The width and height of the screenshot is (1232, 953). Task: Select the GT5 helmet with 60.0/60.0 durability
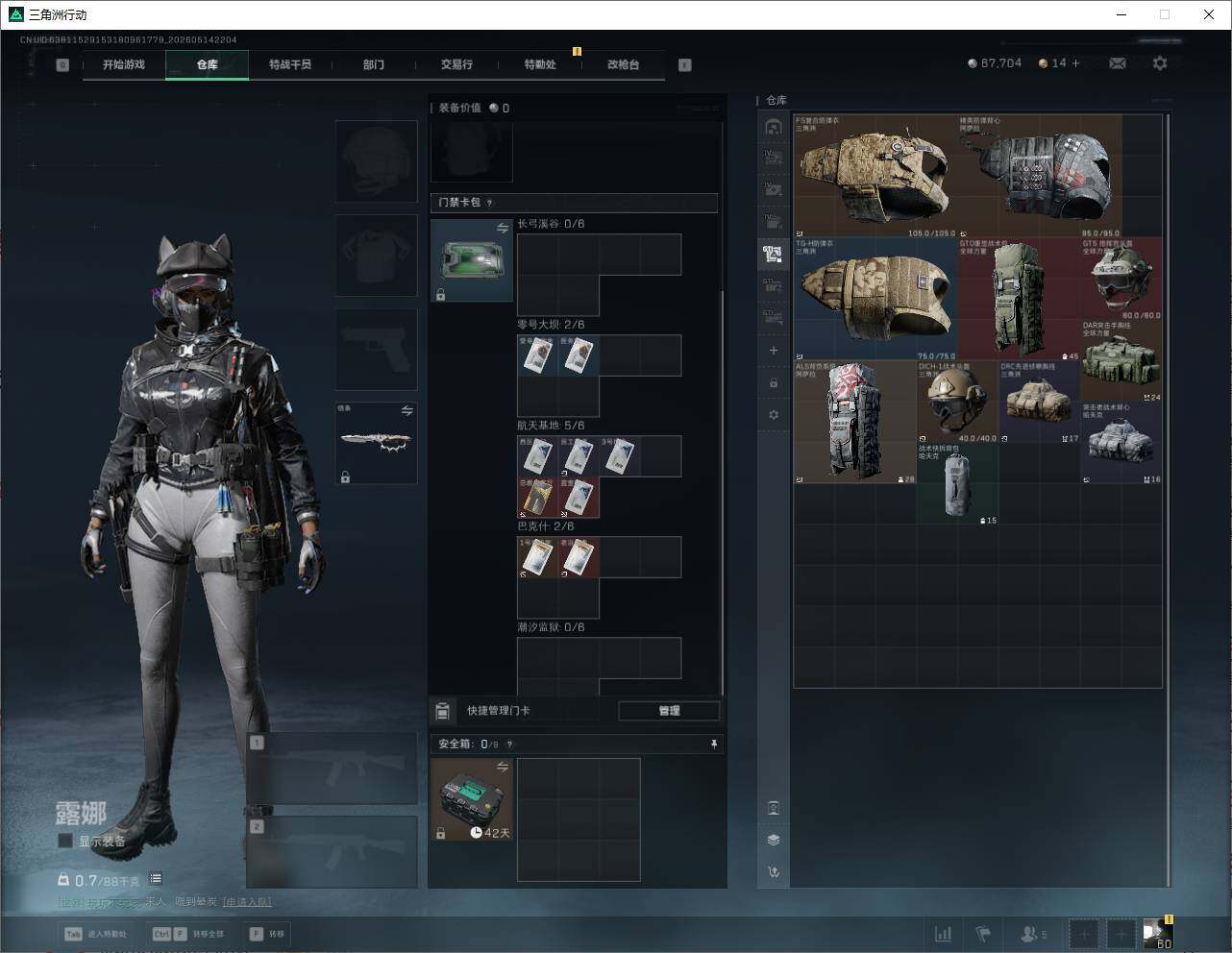[1121, 280]
